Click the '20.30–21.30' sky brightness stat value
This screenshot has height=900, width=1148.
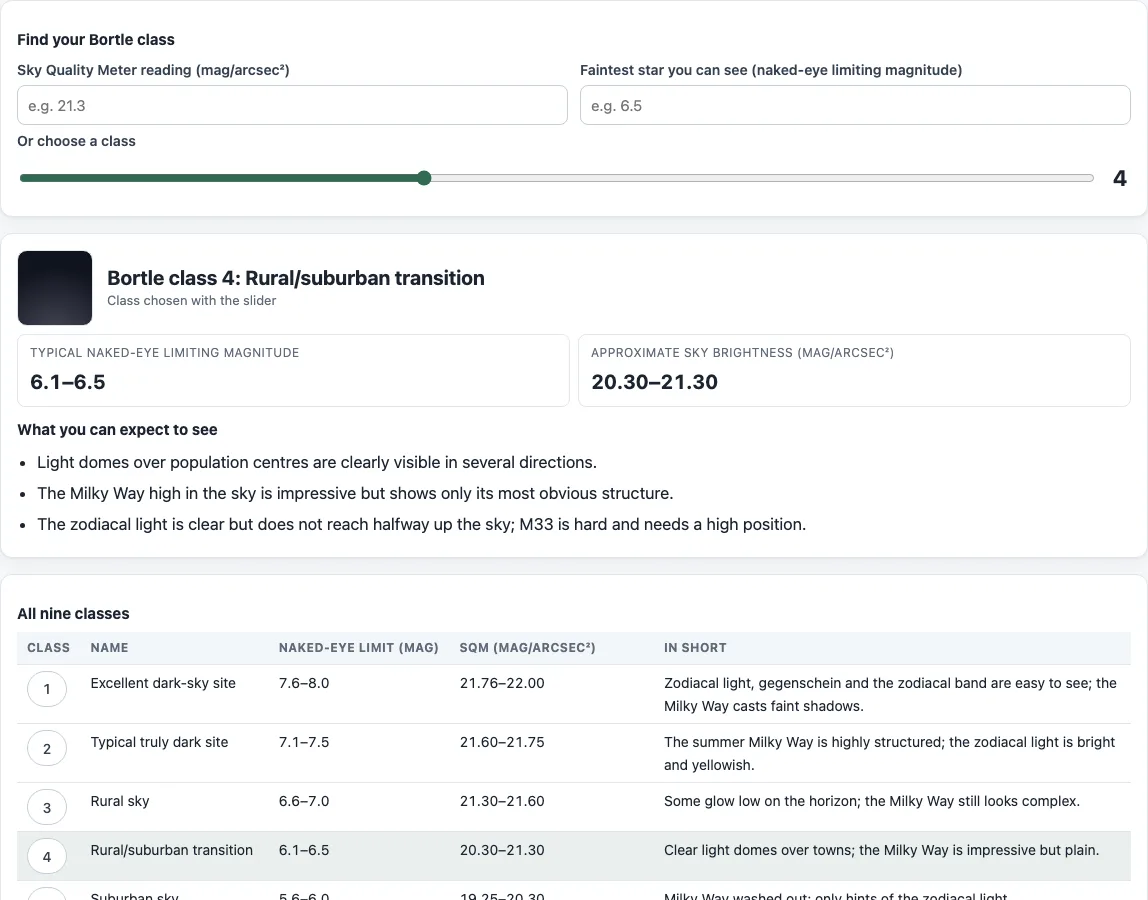pyautogui.click(x=655, y=382)
